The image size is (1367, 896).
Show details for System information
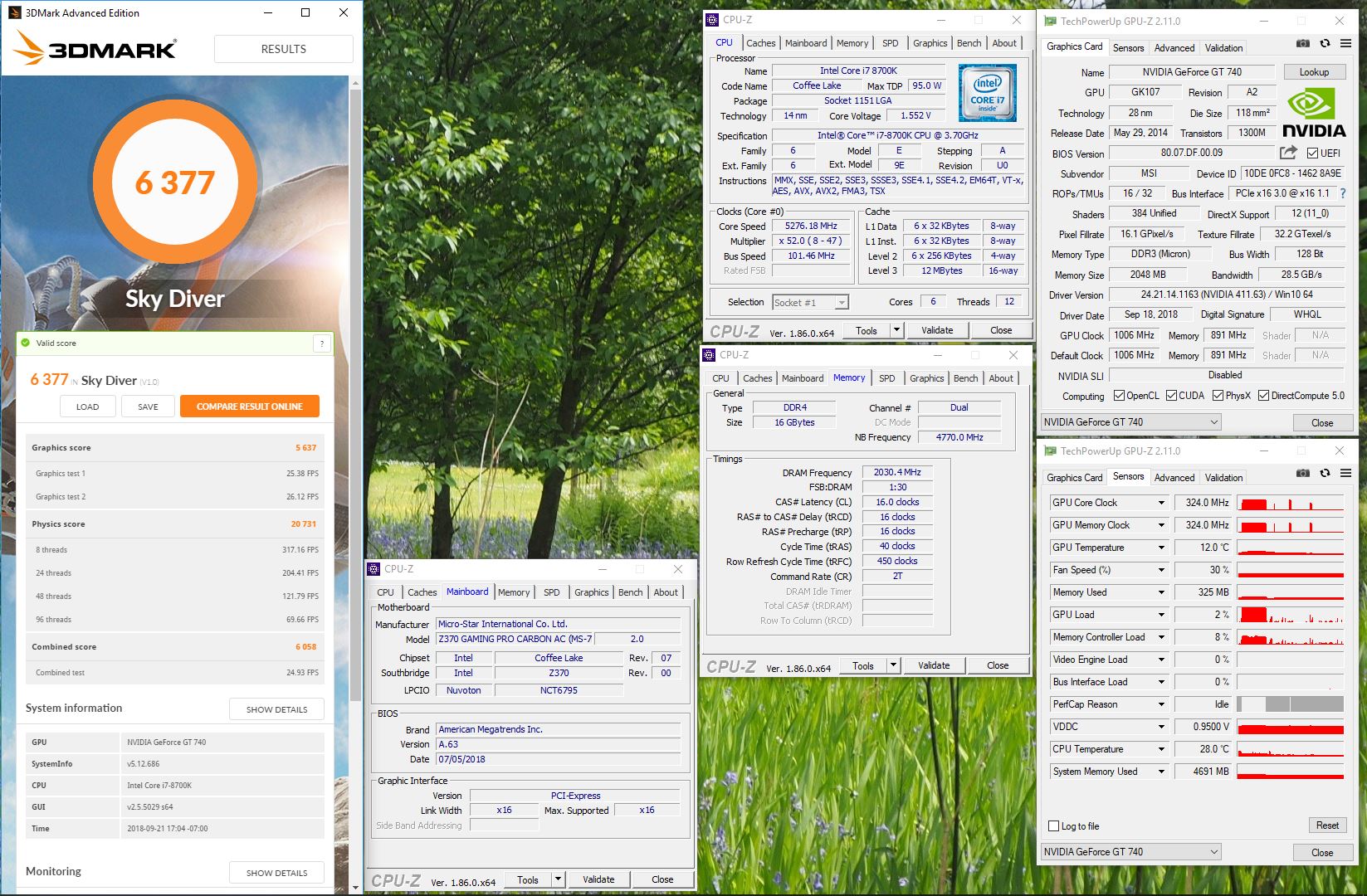tap(276, 709)
